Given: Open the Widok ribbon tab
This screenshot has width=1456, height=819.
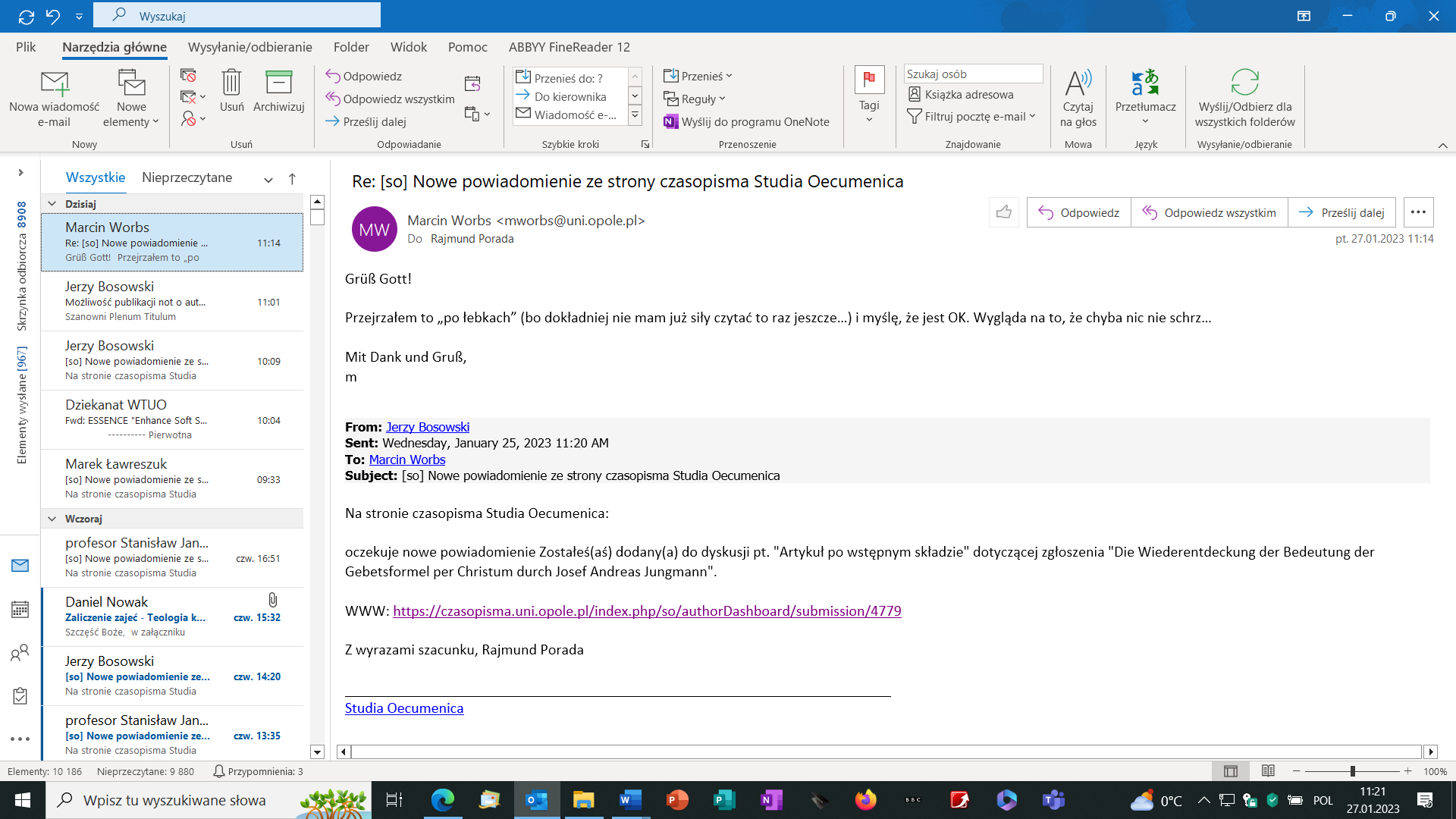Looking at the screenshot, I should pos(408,47).
